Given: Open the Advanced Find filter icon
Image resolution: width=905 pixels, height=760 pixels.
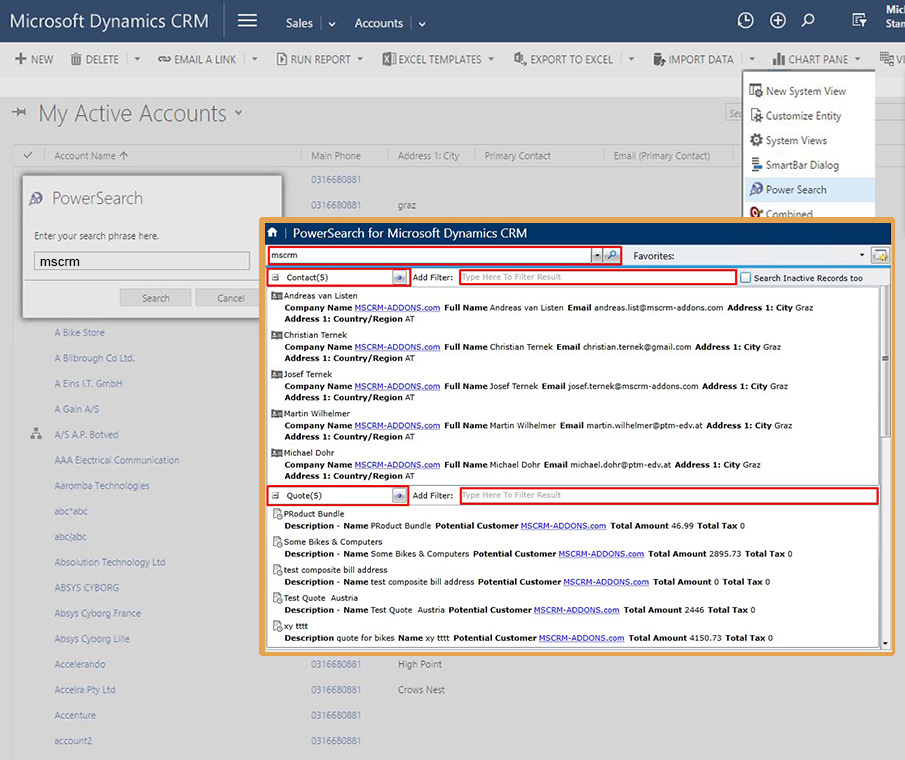Looking at the screenshot, I should click(x=859, y=21).
